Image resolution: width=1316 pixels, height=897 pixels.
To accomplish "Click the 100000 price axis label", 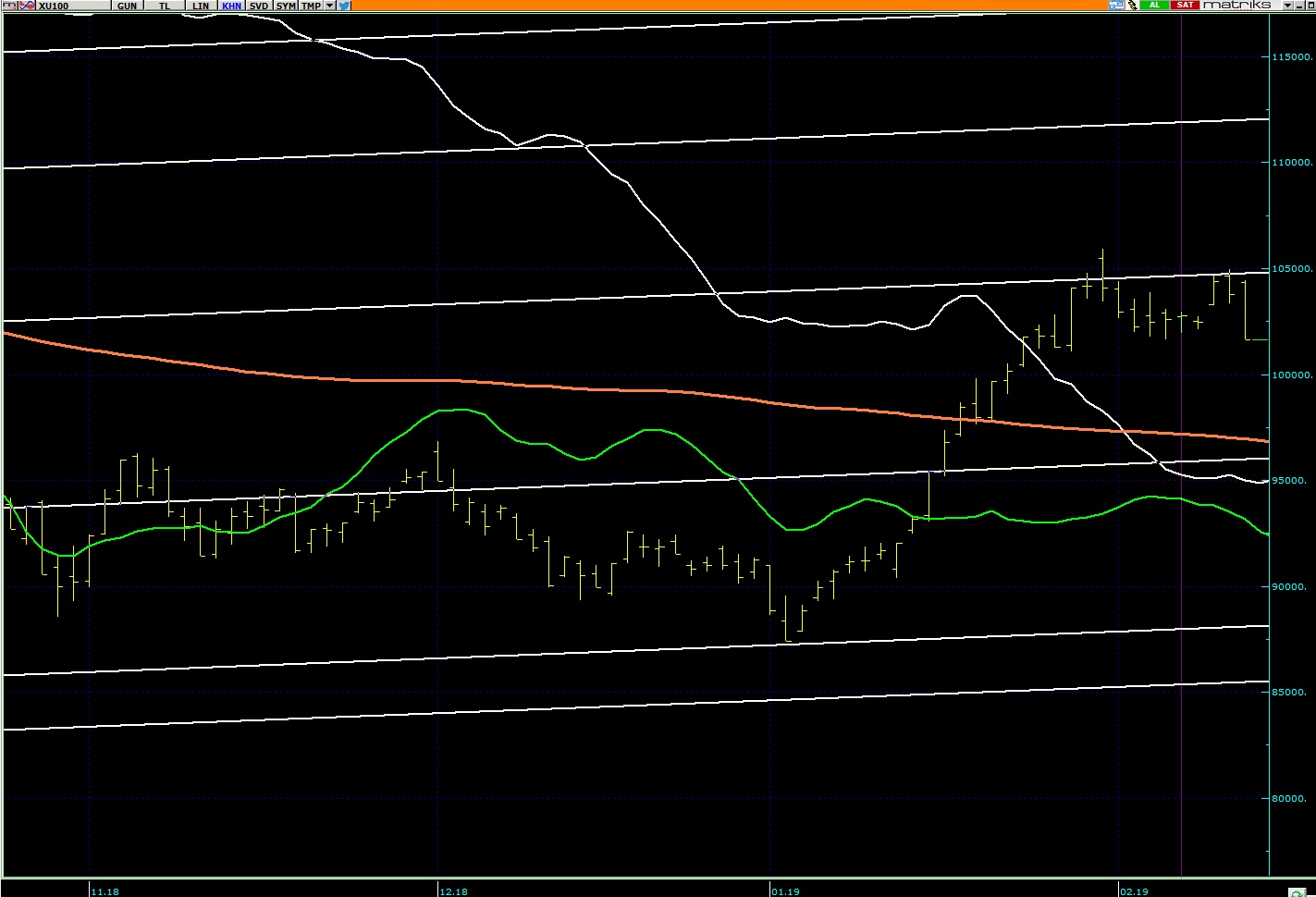I will pos(1292,375).
